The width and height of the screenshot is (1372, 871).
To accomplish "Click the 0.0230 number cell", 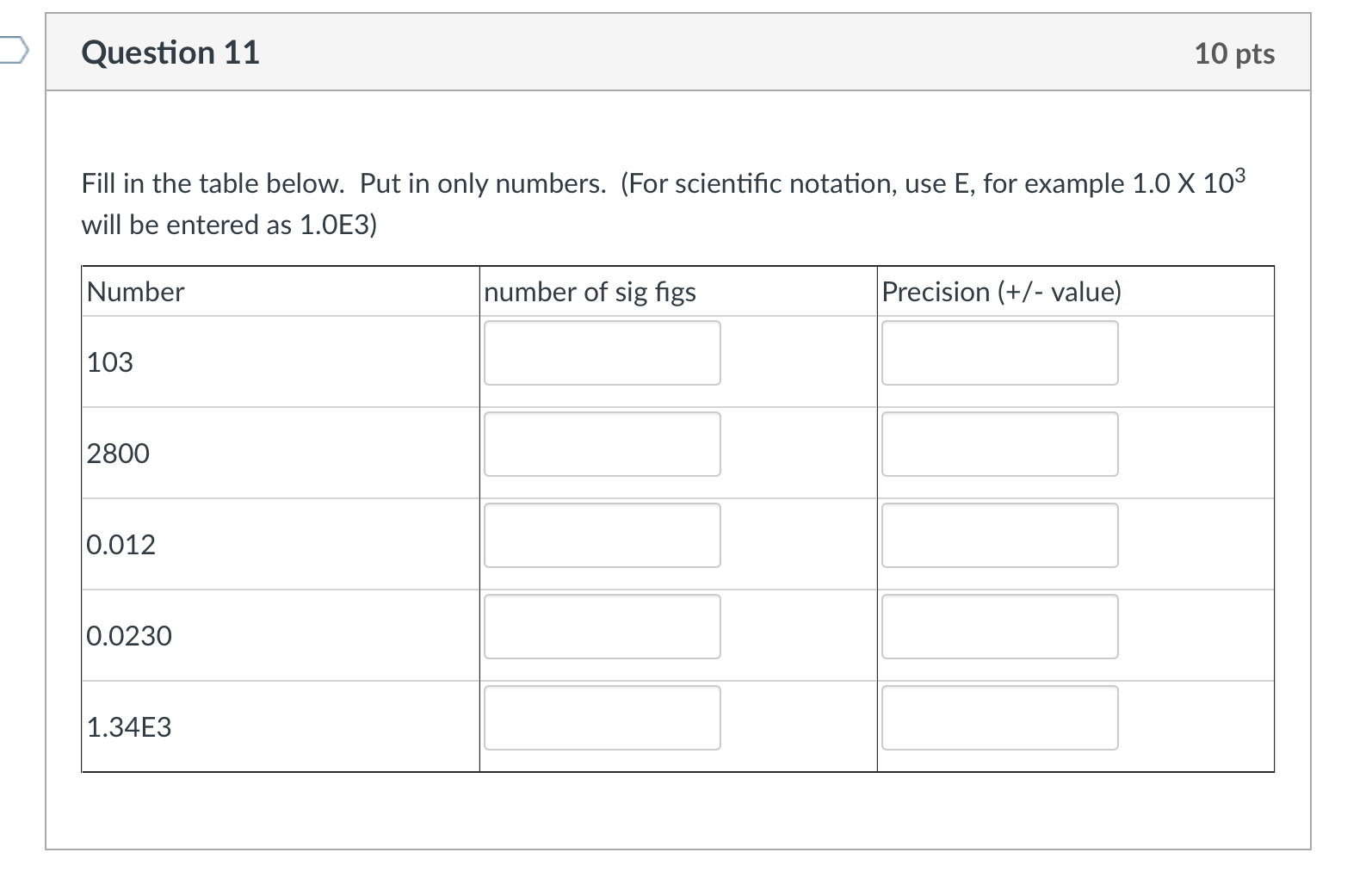I will [129, 636].
